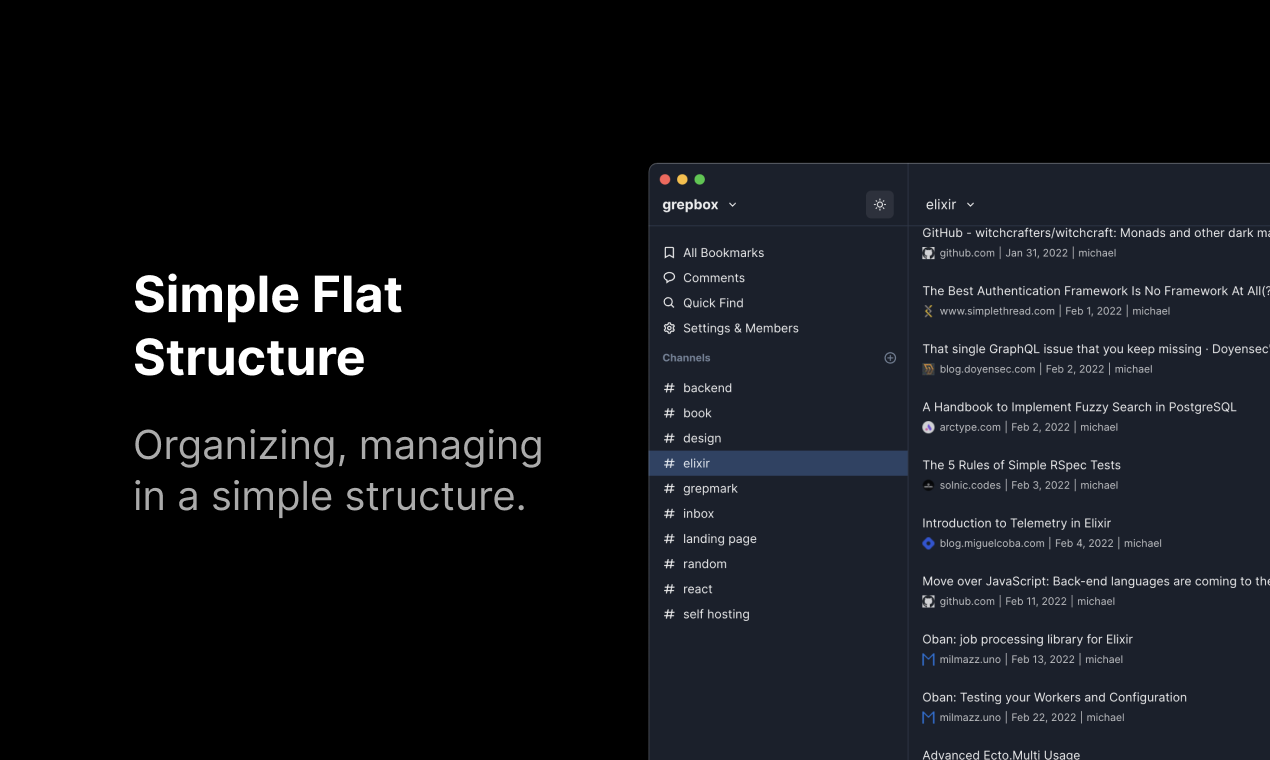1270x760 pixels.
Task: Click github.com favicon dated Feb 11, 2022
Action: pyautogui.click(x=928, y=601)
